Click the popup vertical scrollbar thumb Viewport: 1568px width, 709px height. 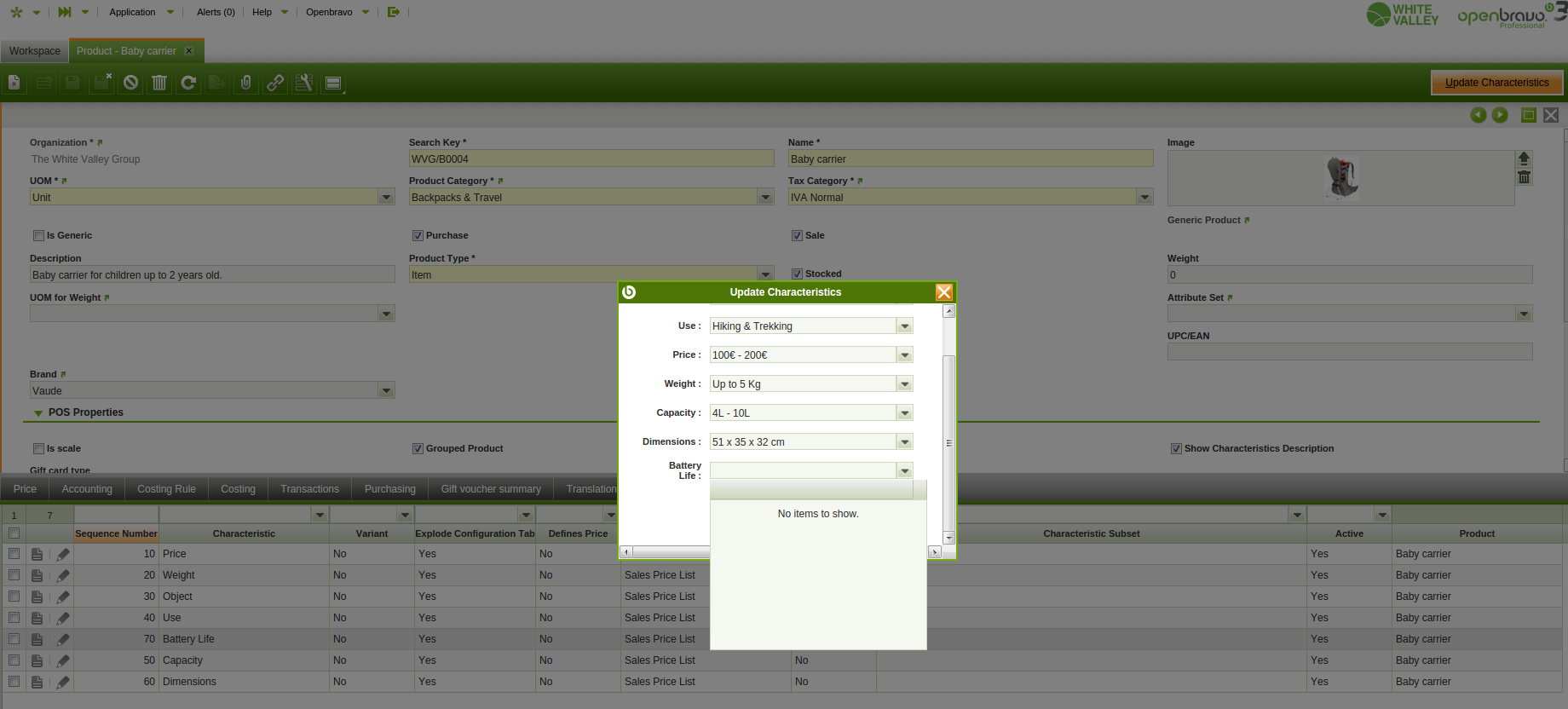[948, 442]
